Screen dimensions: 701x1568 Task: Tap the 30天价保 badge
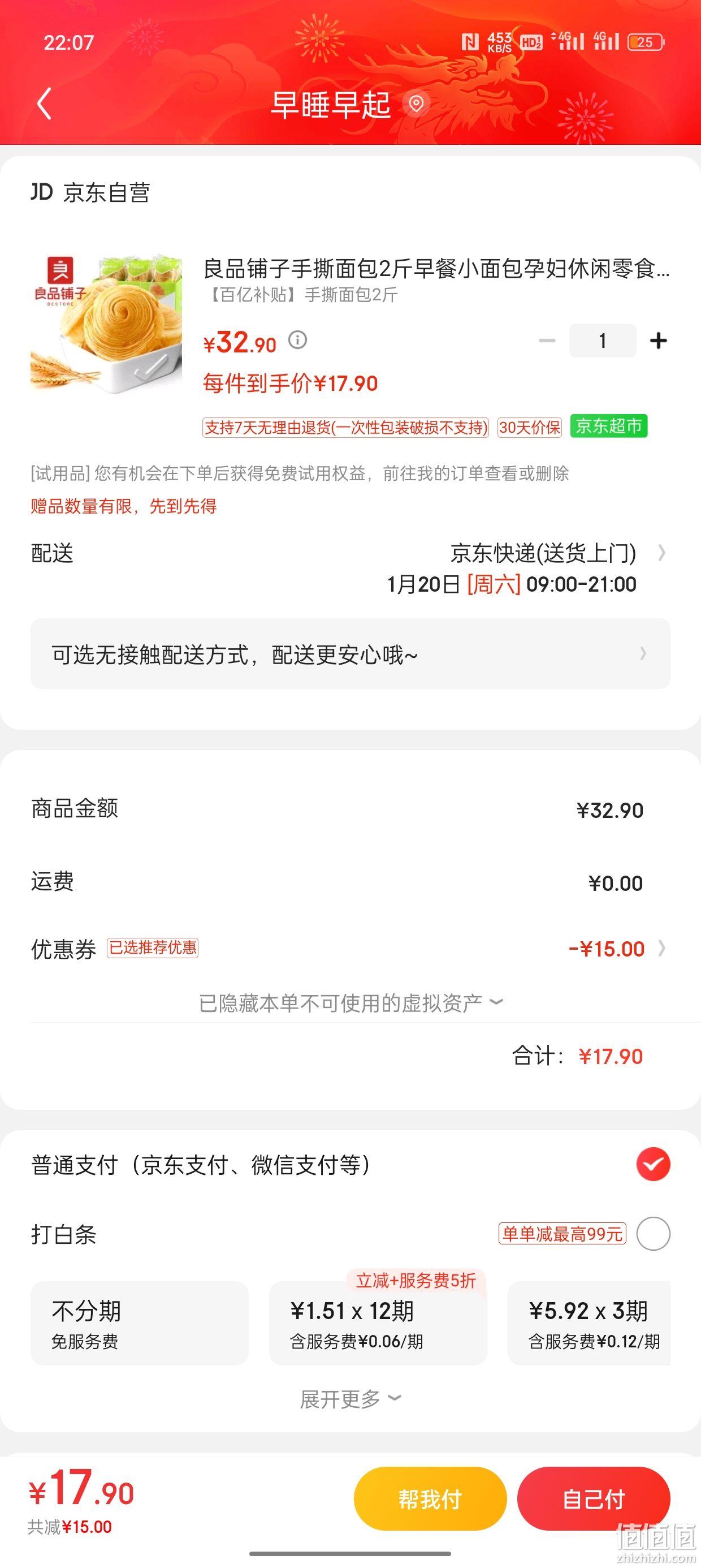[x=529, y=427]
